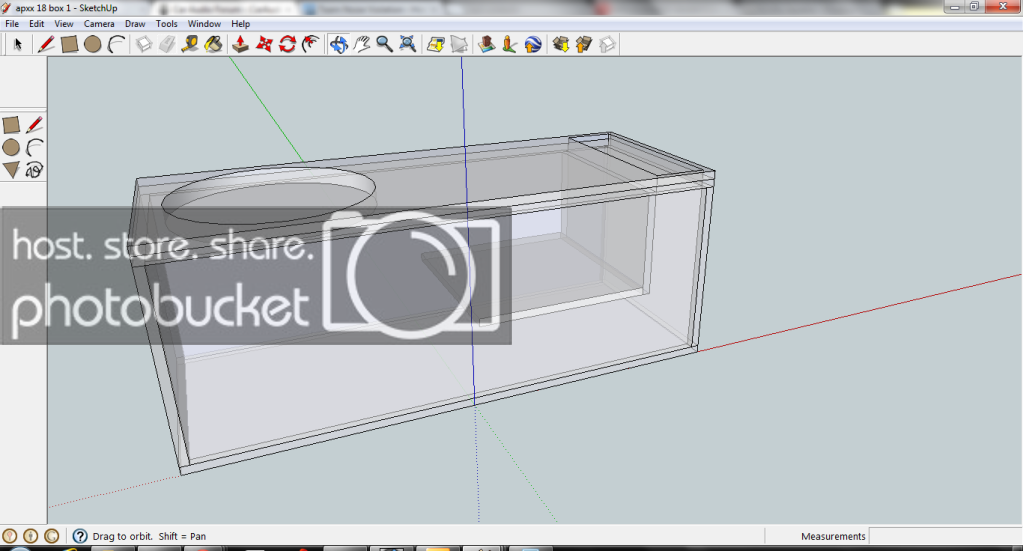This screenshot has height=551, width=1023.
Task: Open the View menu
Action: (64, 23)
